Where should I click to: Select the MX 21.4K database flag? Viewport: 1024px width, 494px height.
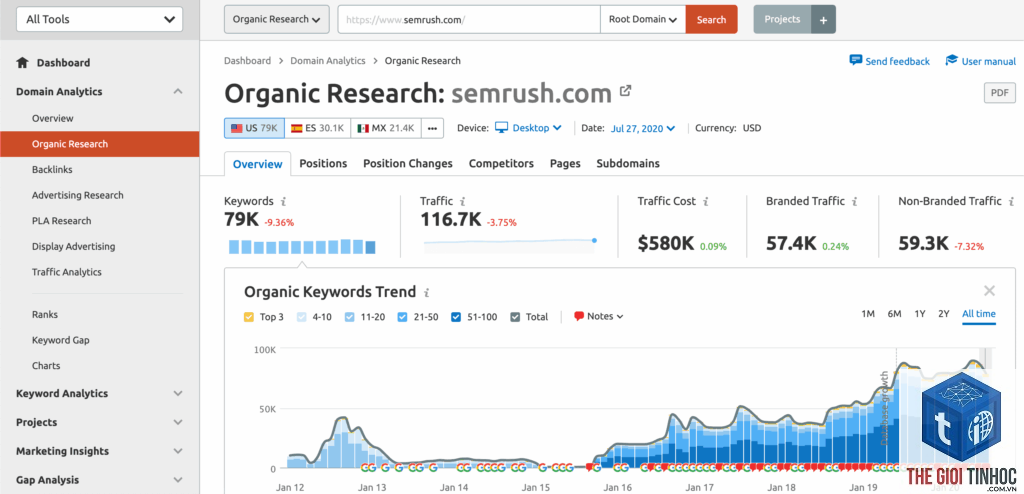[386, 128]
